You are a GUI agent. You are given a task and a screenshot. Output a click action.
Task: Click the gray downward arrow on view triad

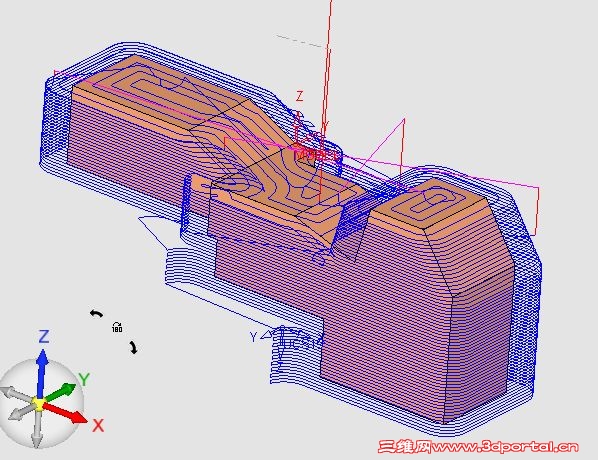click(x=37, y=429)
